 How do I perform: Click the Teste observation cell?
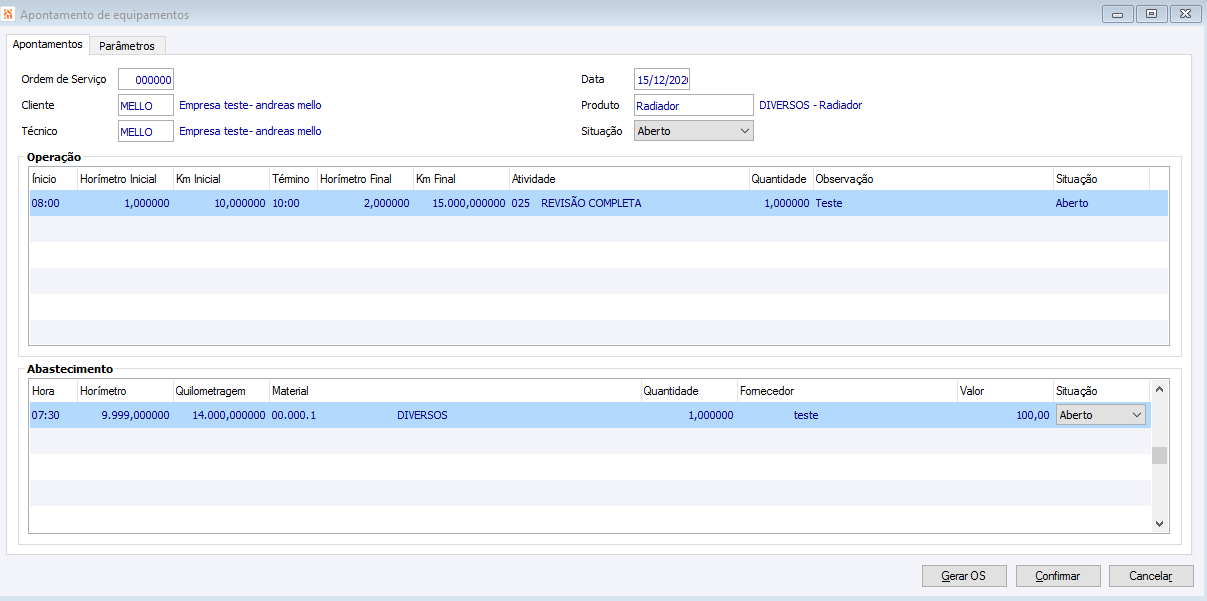pyautogui.click(x=933, y=203)
